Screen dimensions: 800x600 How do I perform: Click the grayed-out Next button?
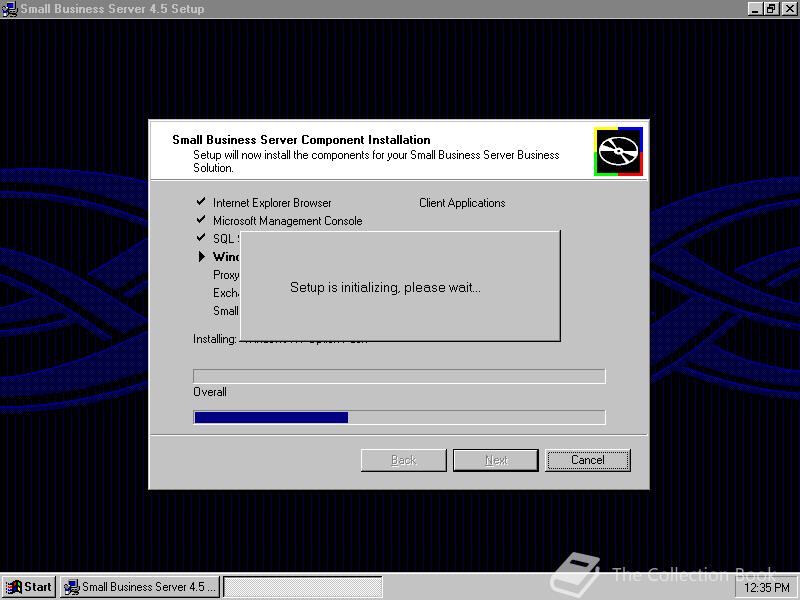pos(496,460)
